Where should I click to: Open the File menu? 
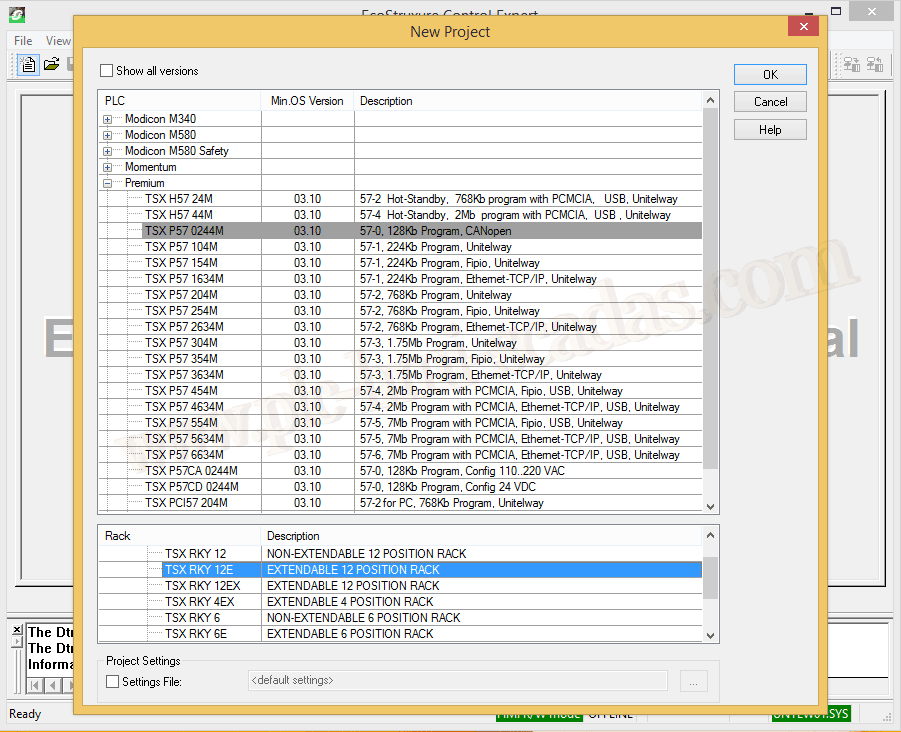[x=23, y=41]
